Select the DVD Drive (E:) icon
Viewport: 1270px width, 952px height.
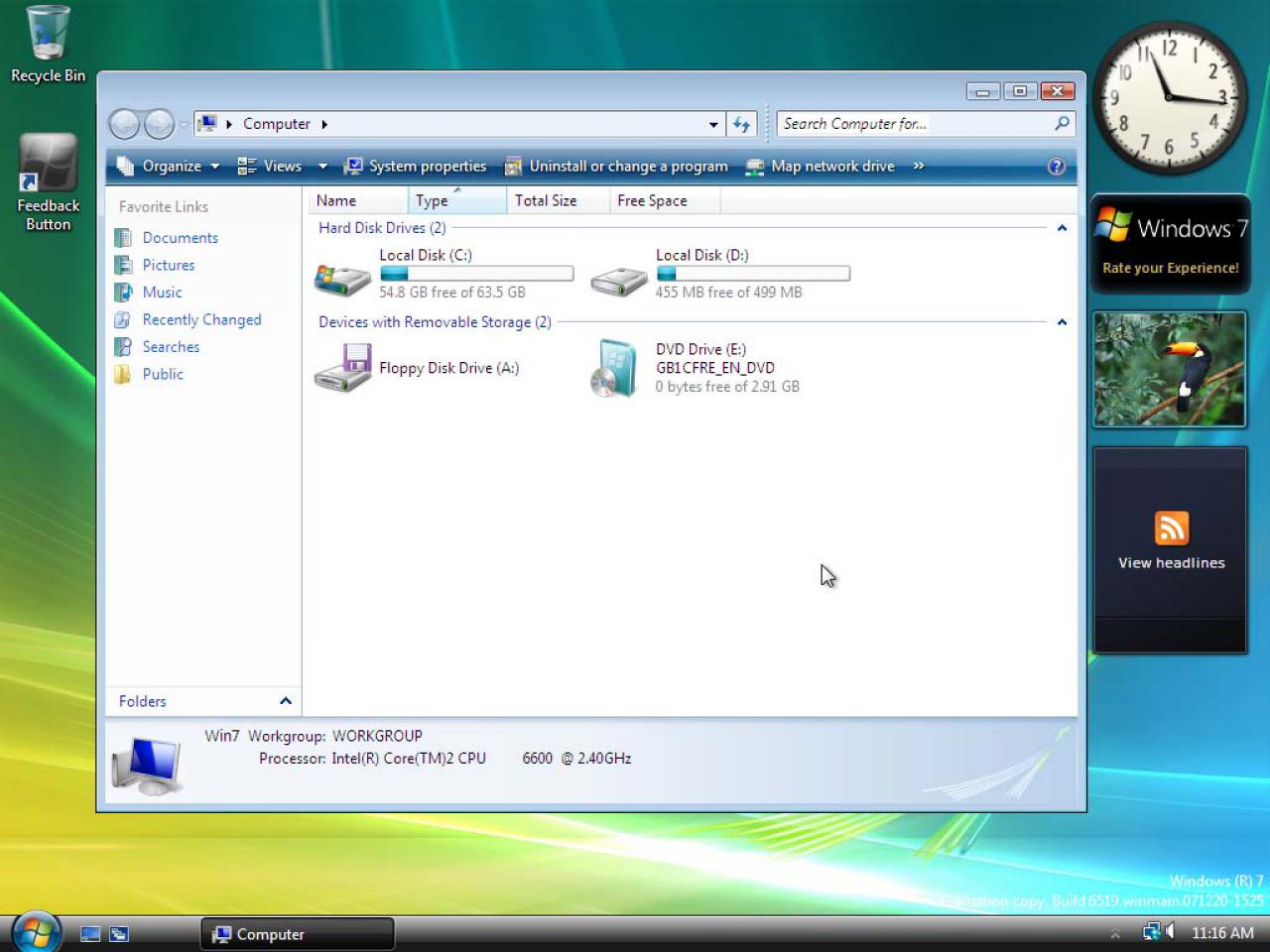(615, 368)
